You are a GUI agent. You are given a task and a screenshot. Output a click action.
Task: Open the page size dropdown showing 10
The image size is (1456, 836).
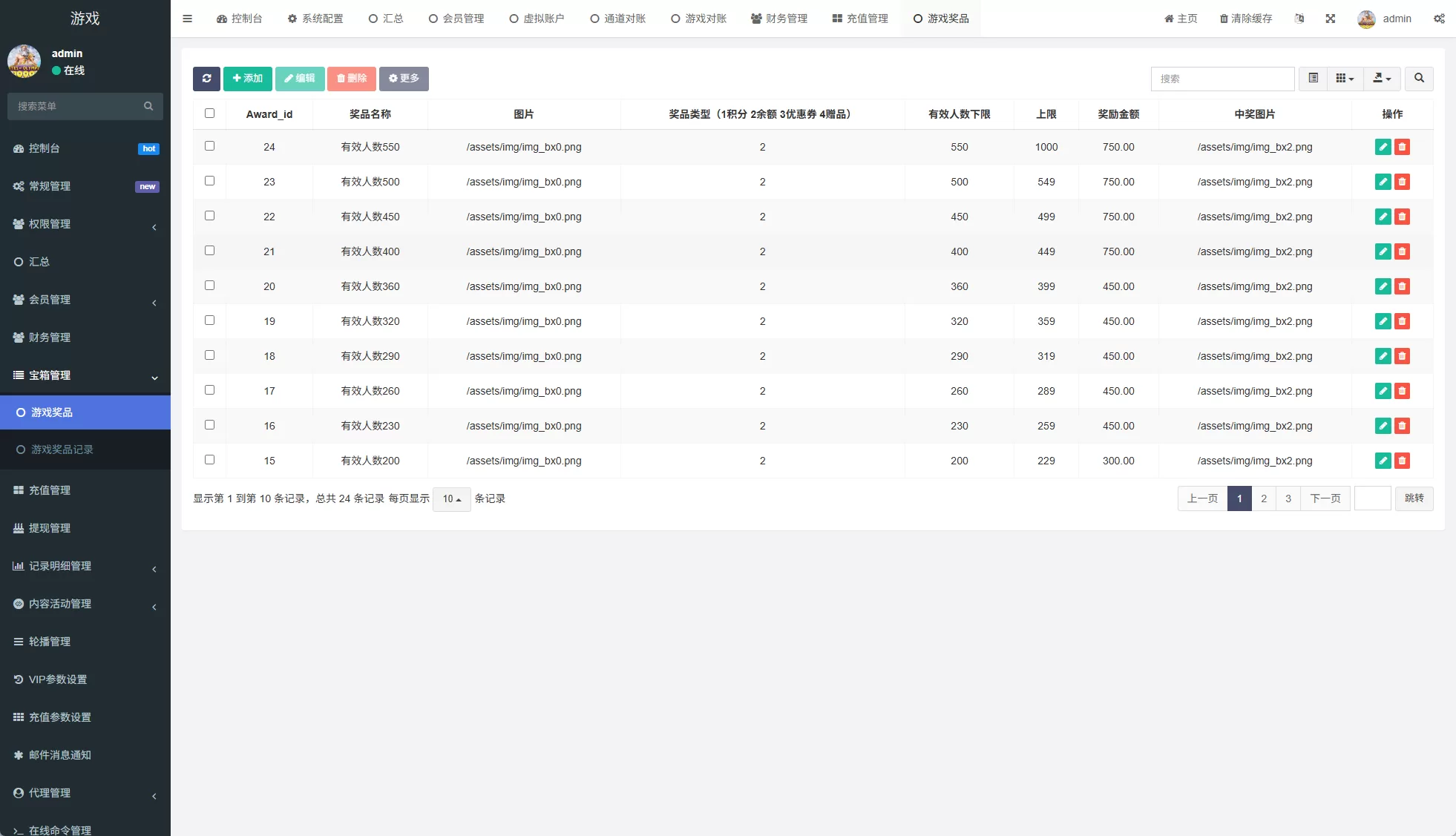tap(450, 499)
